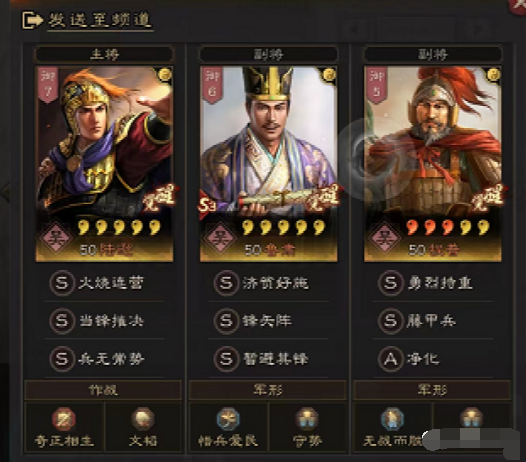526x462 pixels.
Task: Select the 文韬 tactic icon
Action: (143, 419)
